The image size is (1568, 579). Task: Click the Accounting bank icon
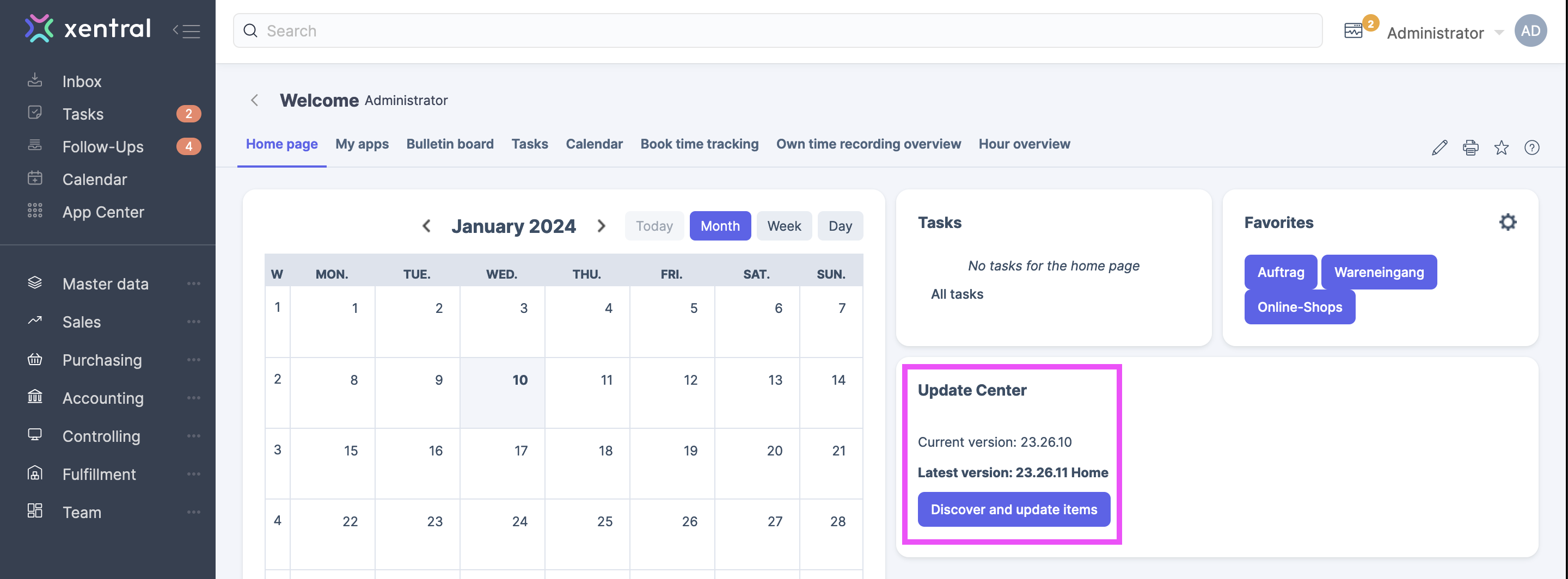pyautogui.click(x=35, y=397)
